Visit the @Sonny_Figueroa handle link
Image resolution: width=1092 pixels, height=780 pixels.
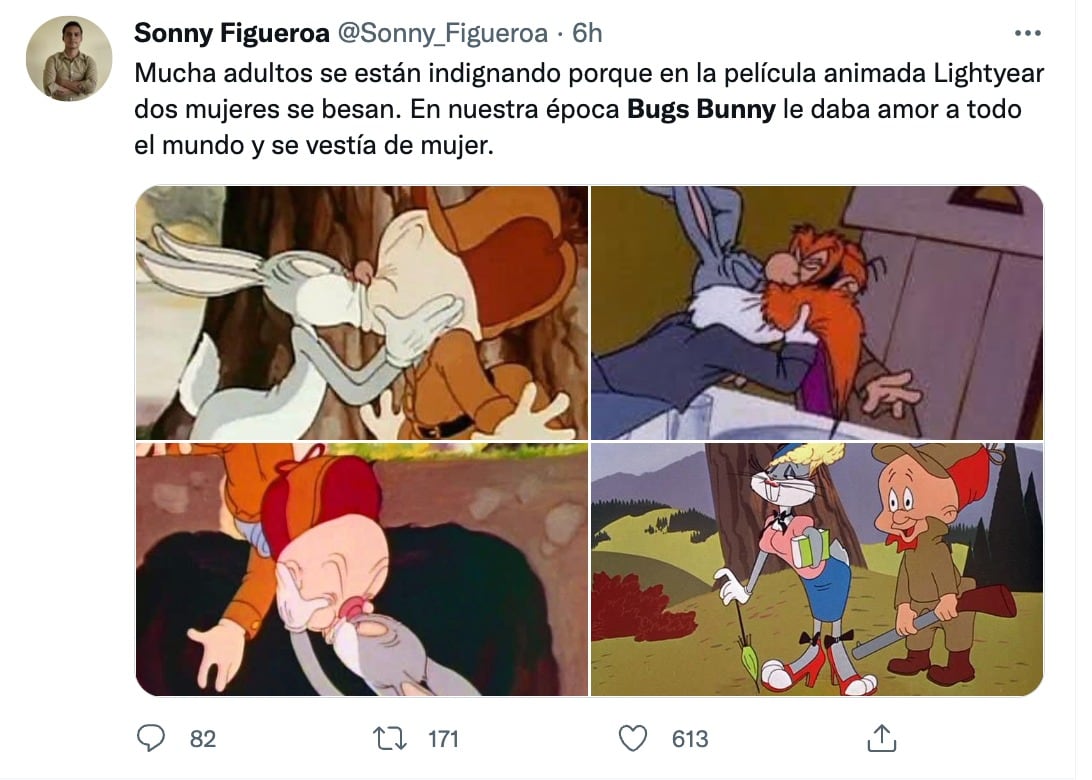tap(443, 33)
